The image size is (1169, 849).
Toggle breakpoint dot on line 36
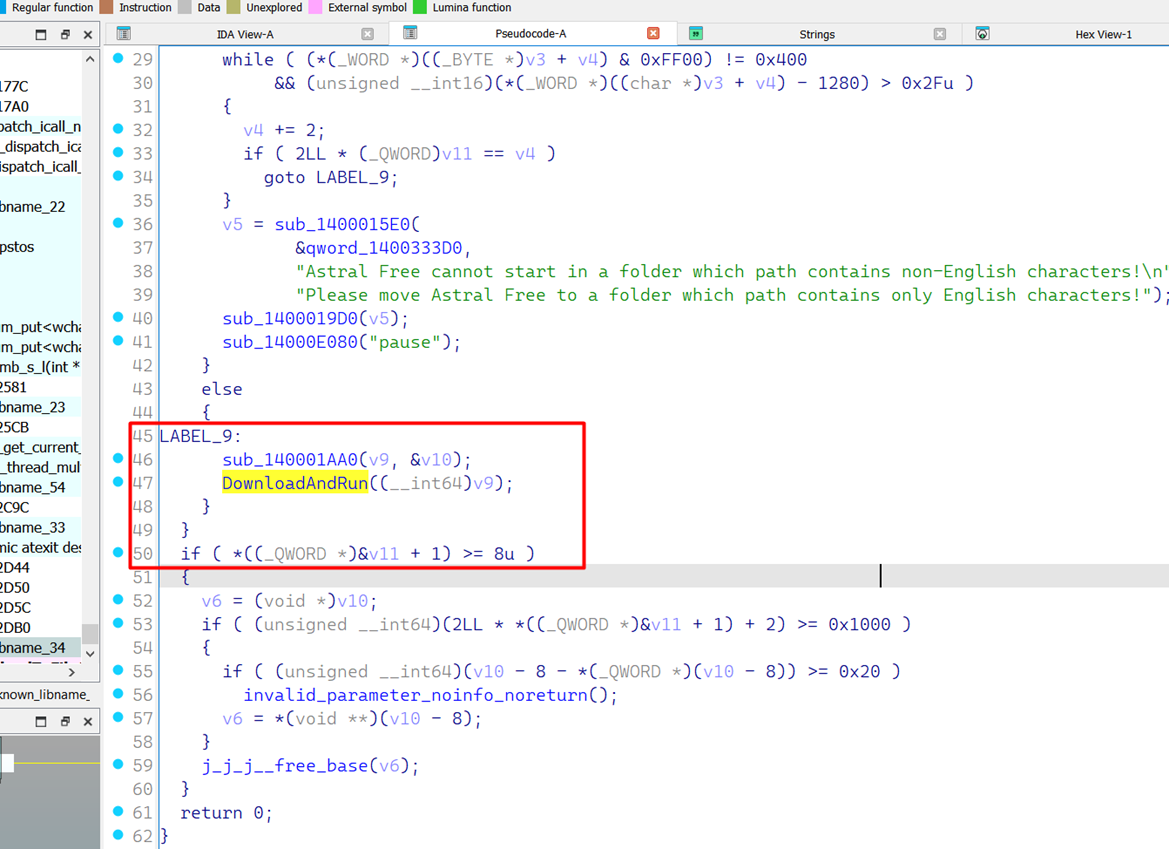[119, 223]
